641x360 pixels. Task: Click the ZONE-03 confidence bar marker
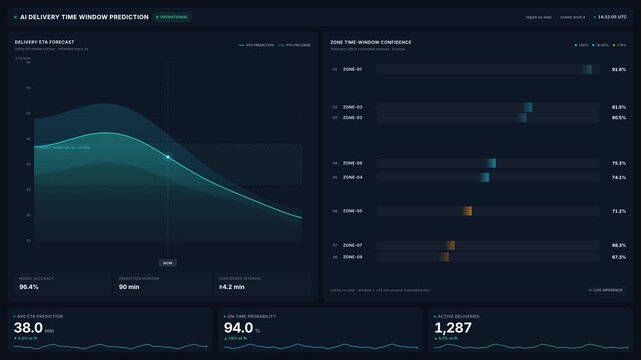coord(528,107)
